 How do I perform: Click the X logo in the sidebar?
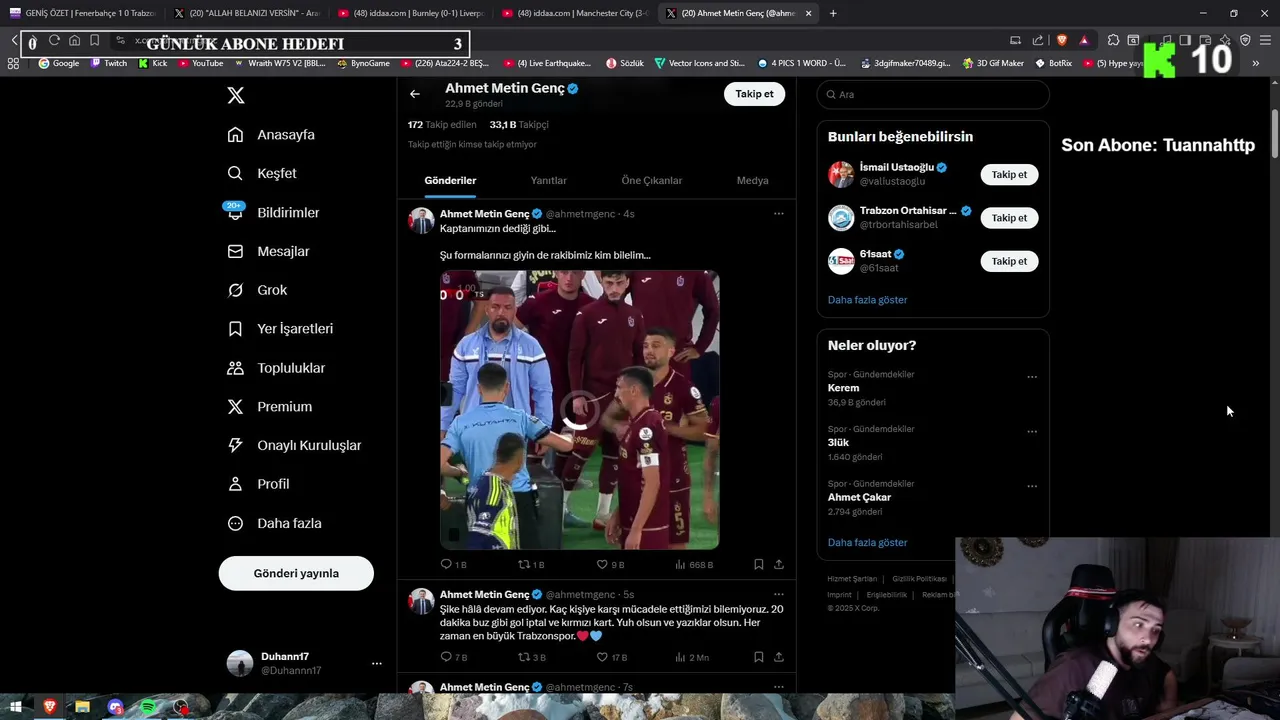tap(236, 95)
